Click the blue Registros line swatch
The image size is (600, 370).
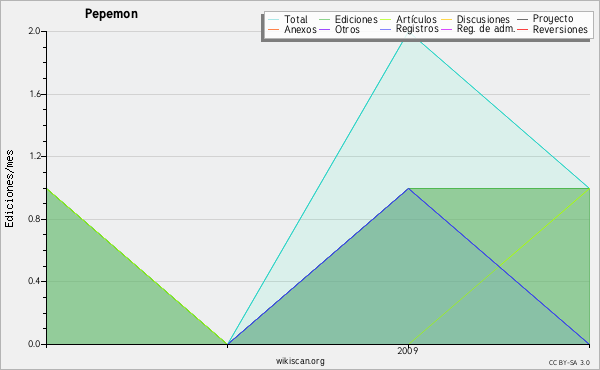(385, 29)
